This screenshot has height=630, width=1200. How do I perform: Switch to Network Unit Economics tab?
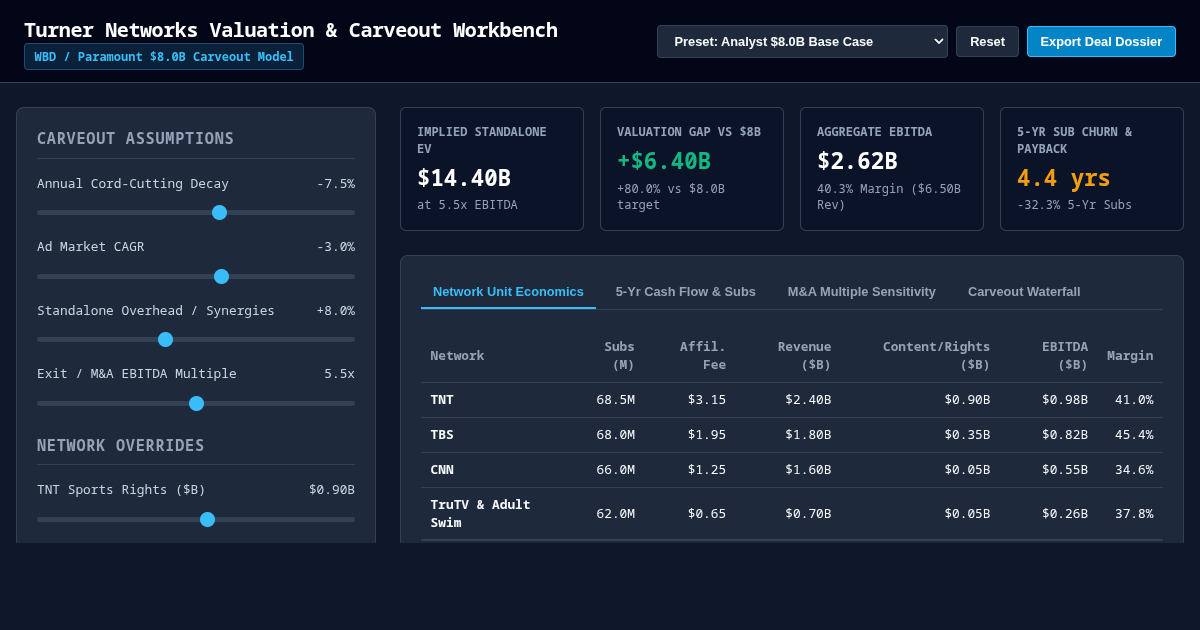508,291
